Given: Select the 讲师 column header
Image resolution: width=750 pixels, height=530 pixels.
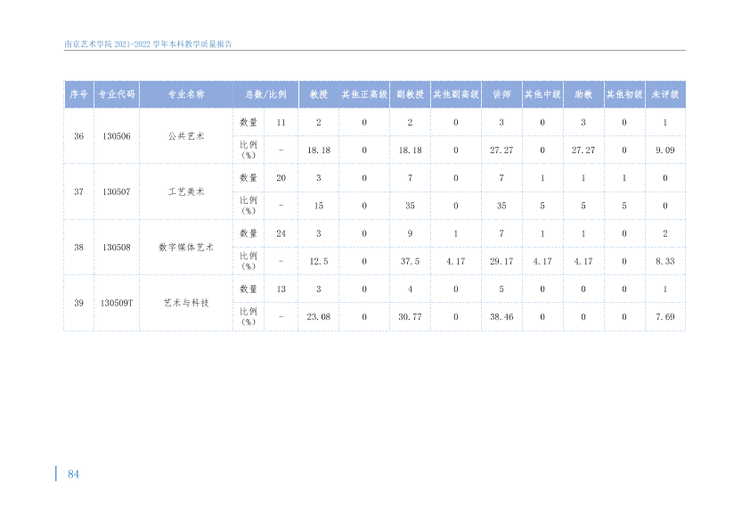Looking at the screenshot, I should [501, 94].
